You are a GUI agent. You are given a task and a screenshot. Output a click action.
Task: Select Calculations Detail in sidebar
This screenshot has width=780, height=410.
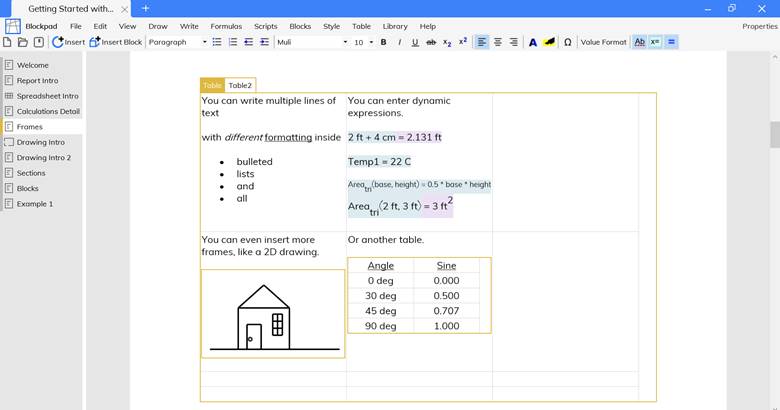(42, 111)
